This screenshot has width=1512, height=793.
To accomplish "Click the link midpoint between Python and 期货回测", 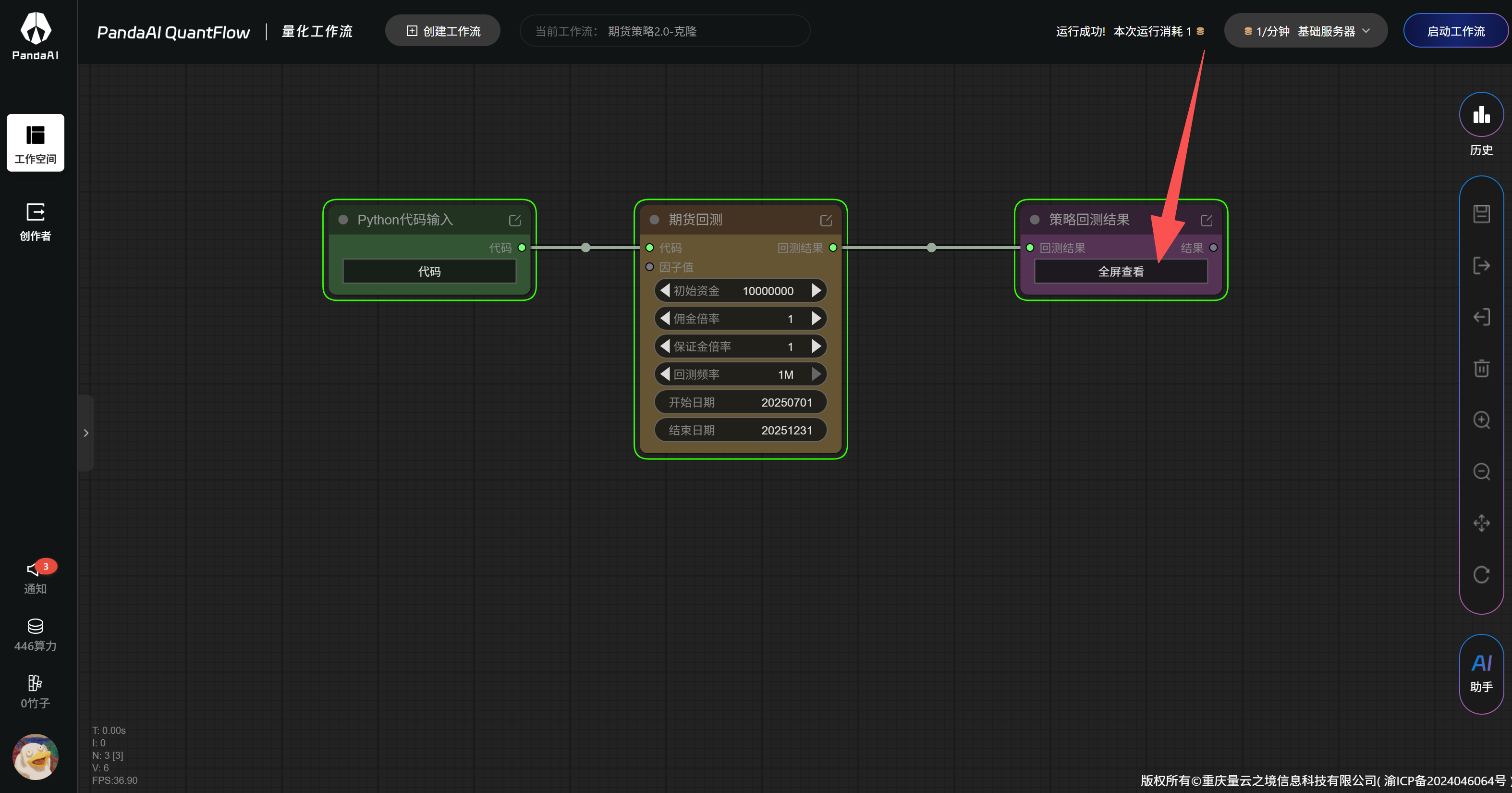I will click(x=586, y=248).
